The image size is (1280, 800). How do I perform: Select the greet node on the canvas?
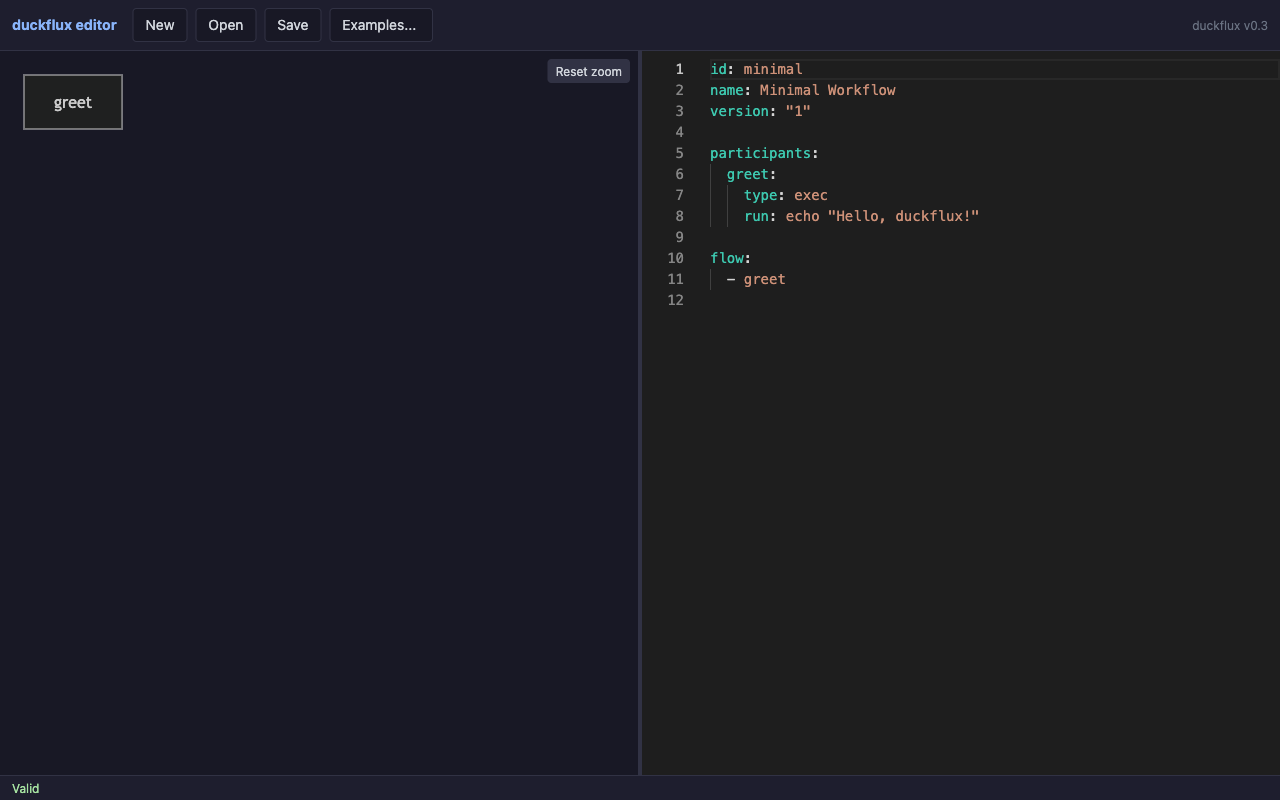(x=72, y=101)
